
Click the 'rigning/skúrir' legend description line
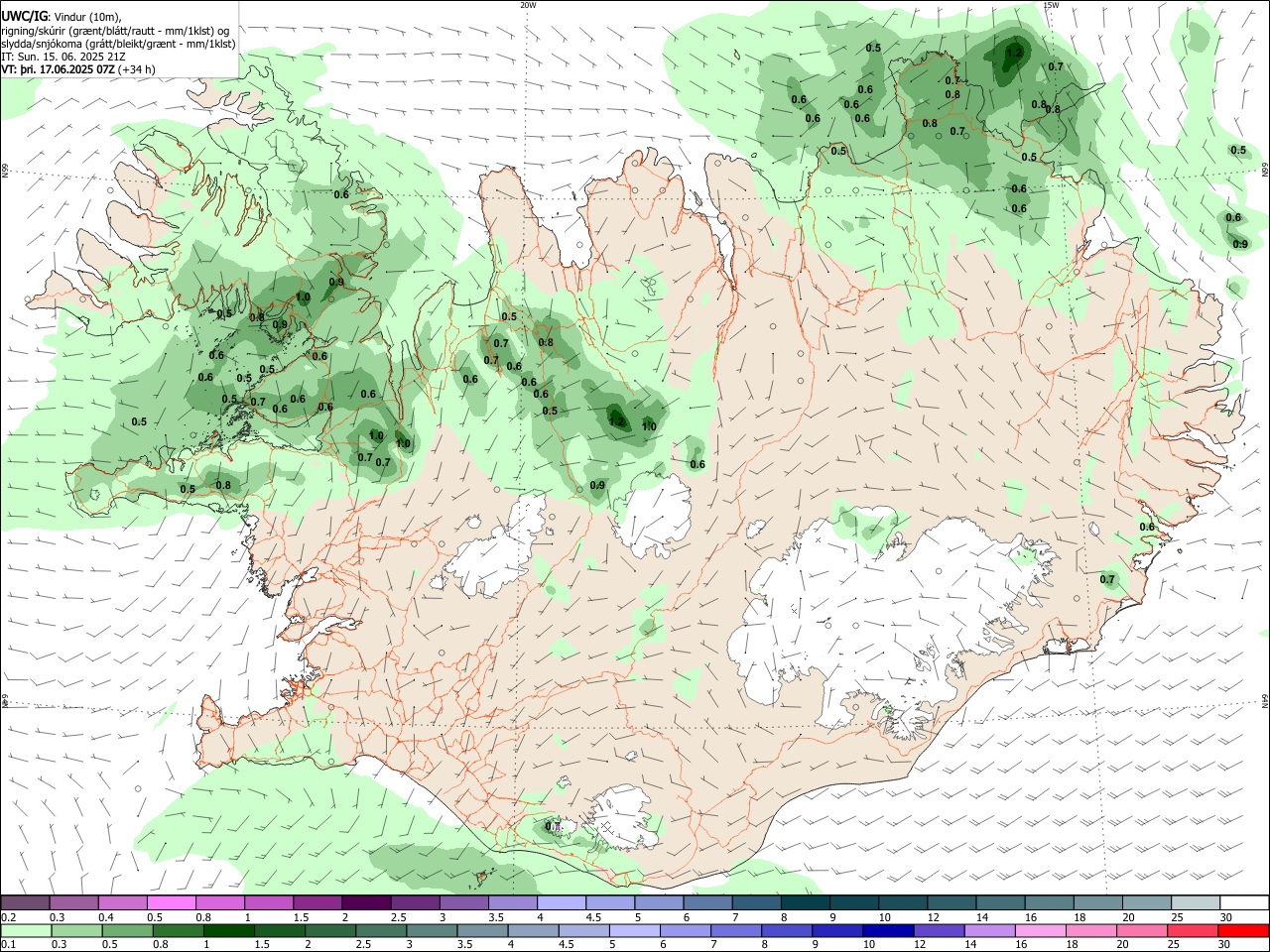tap(117, 31)
